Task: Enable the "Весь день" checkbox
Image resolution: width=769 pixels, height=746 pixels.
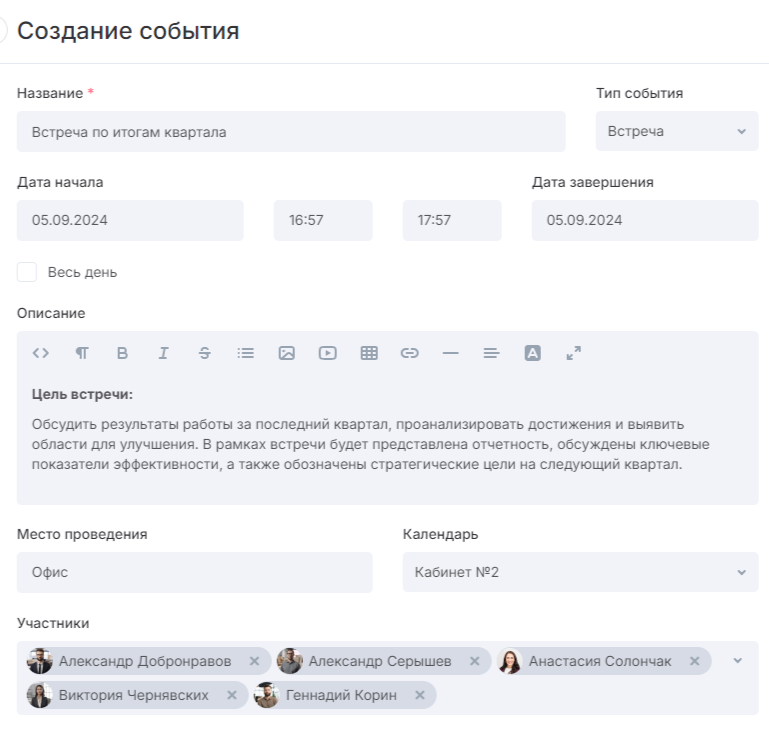Action: click(x=27, y=272)
